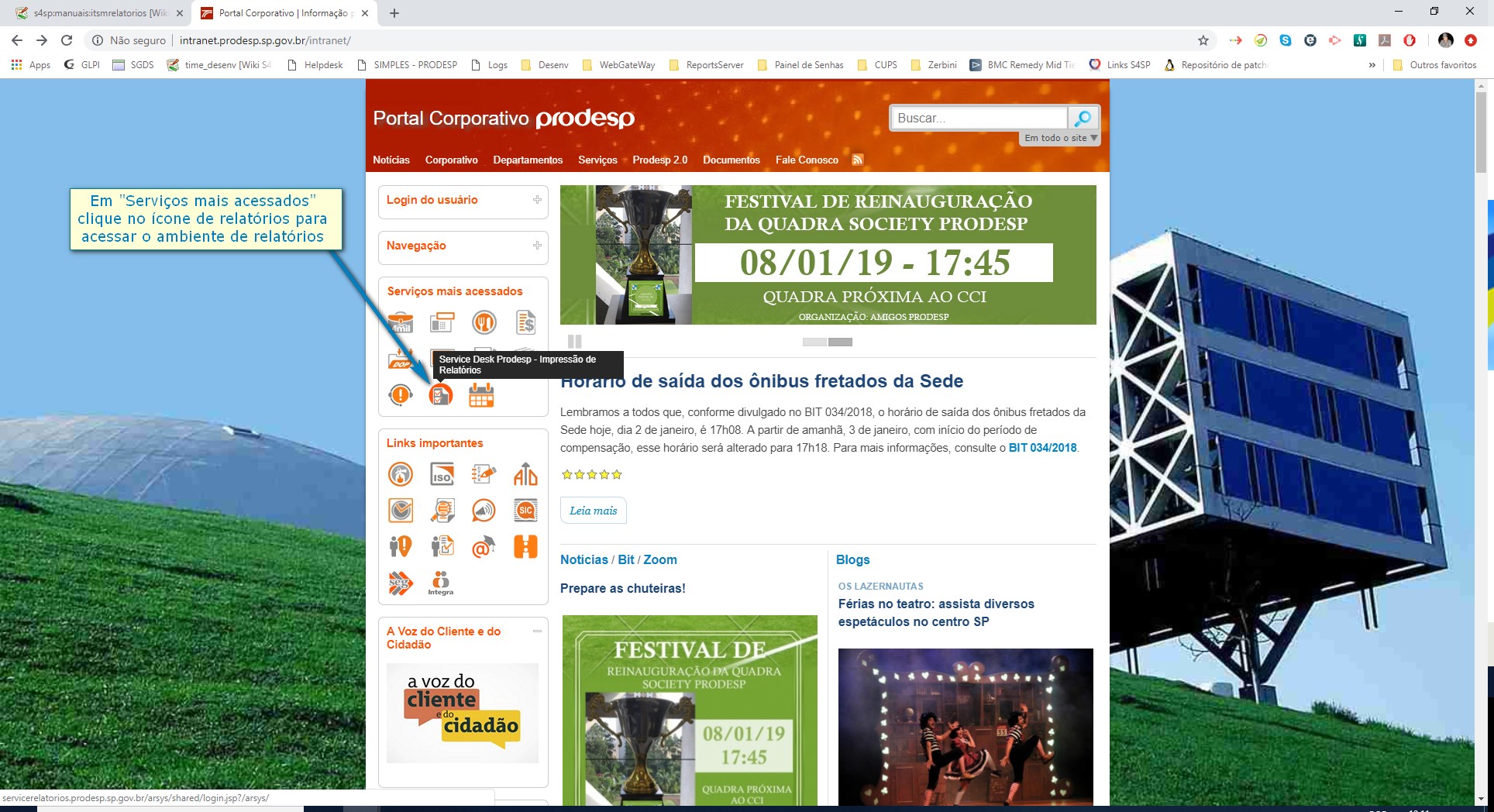Image resolution: width=1494 pixels, height=812 pixels.
Task: Click the briefcase icon in Serviços mais acessados
Action: [x=401, y=322]
